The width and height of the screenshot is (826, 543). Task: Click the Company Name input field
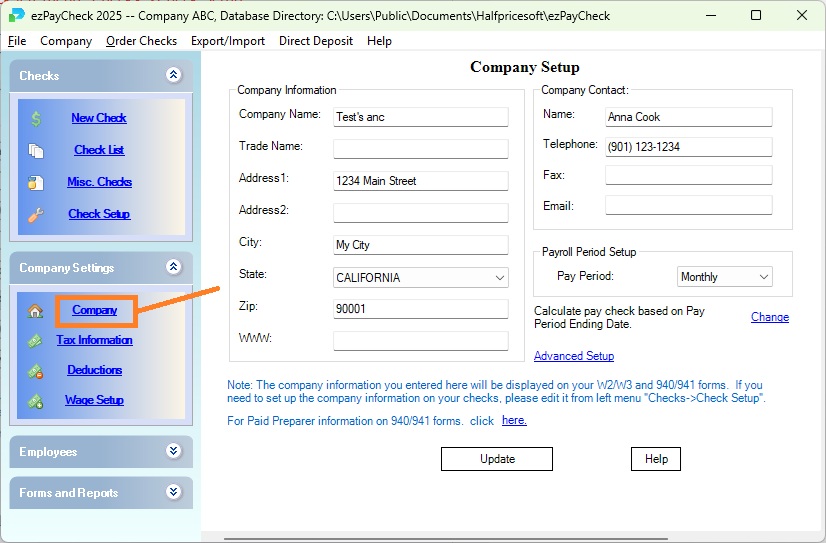421,117
